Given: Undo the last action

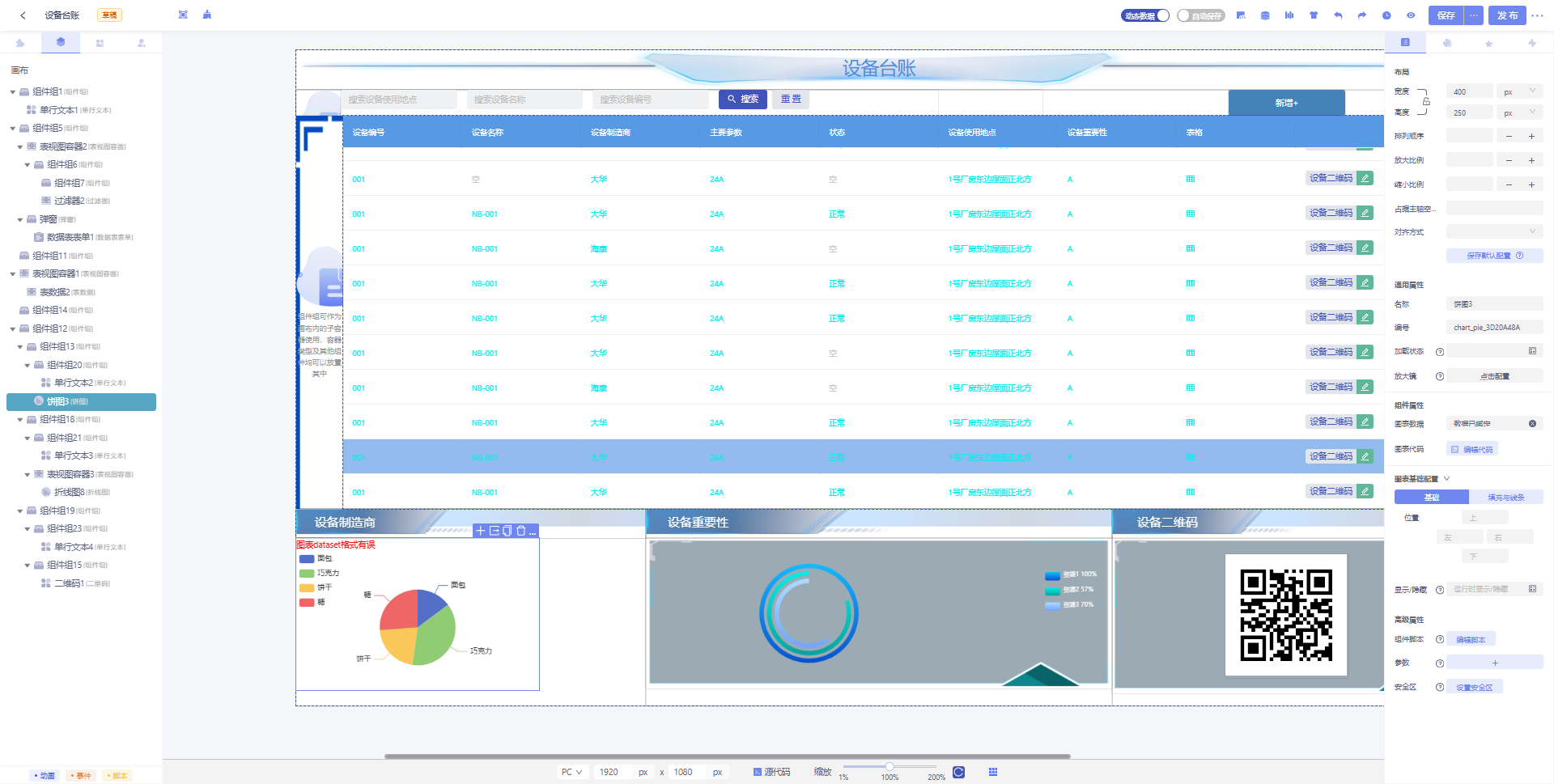Looking at the screenshot, I should (x=1338, y=15).
